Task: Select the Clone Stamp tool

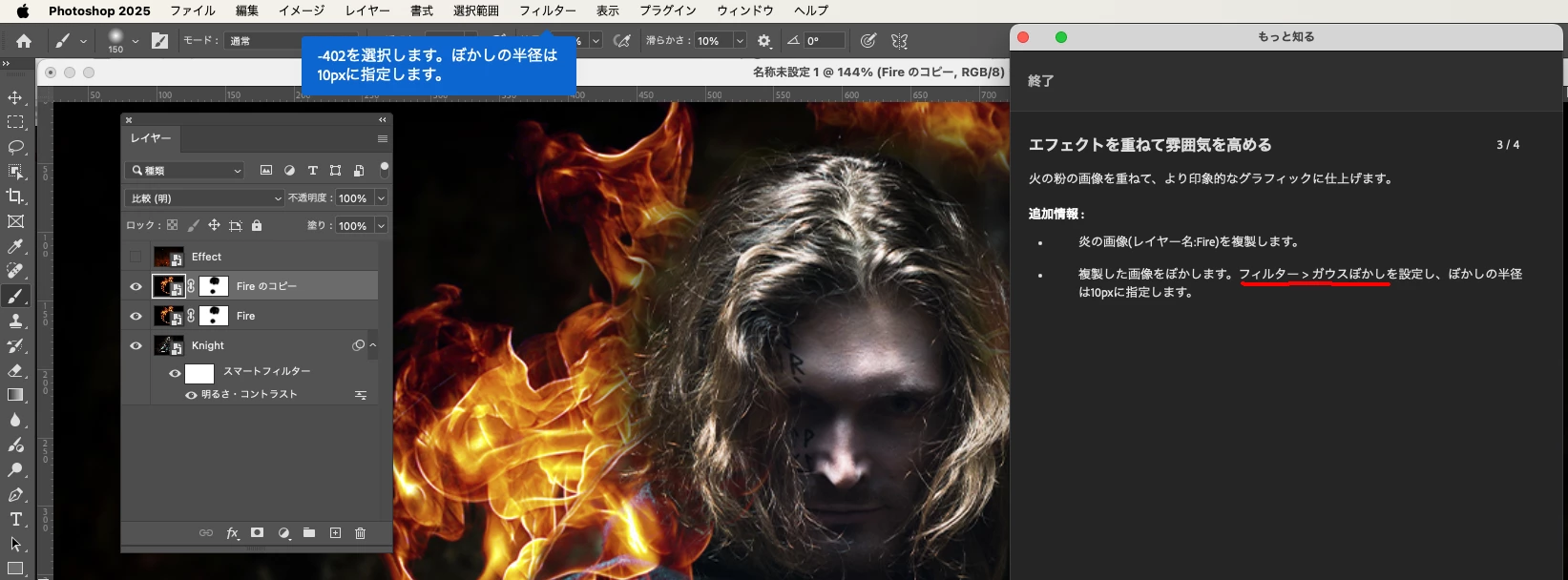Action: click(x=16, y=321)
